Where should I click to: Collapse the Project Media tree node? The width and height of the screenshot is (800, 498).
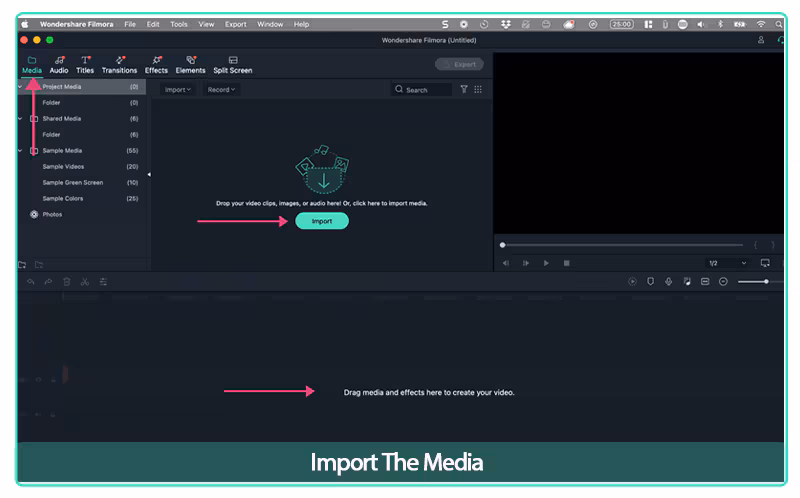[20, 87]
